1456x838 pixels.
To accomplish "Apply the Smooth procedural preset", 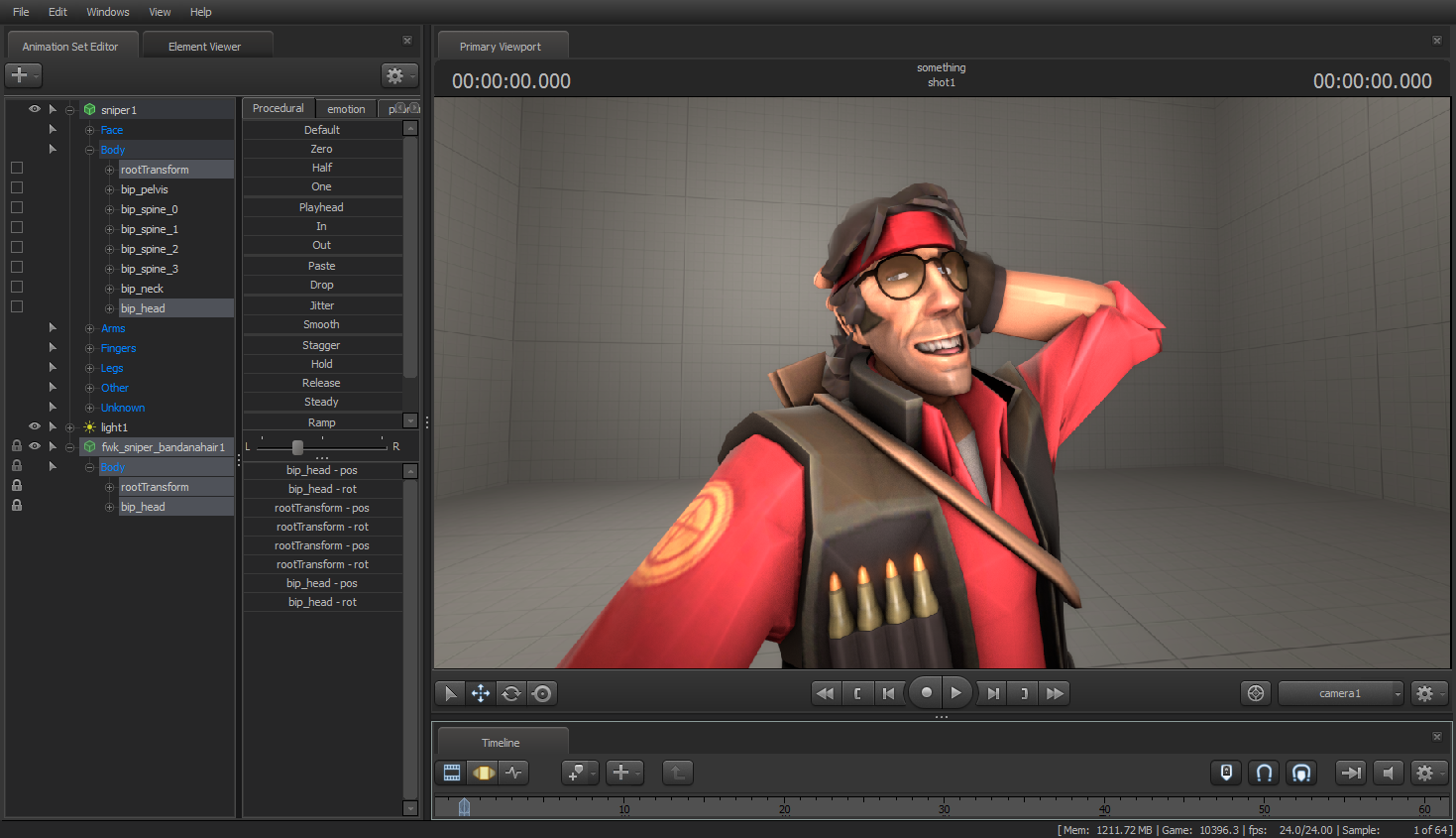I will pyautogui.click(x=322, y=324).
